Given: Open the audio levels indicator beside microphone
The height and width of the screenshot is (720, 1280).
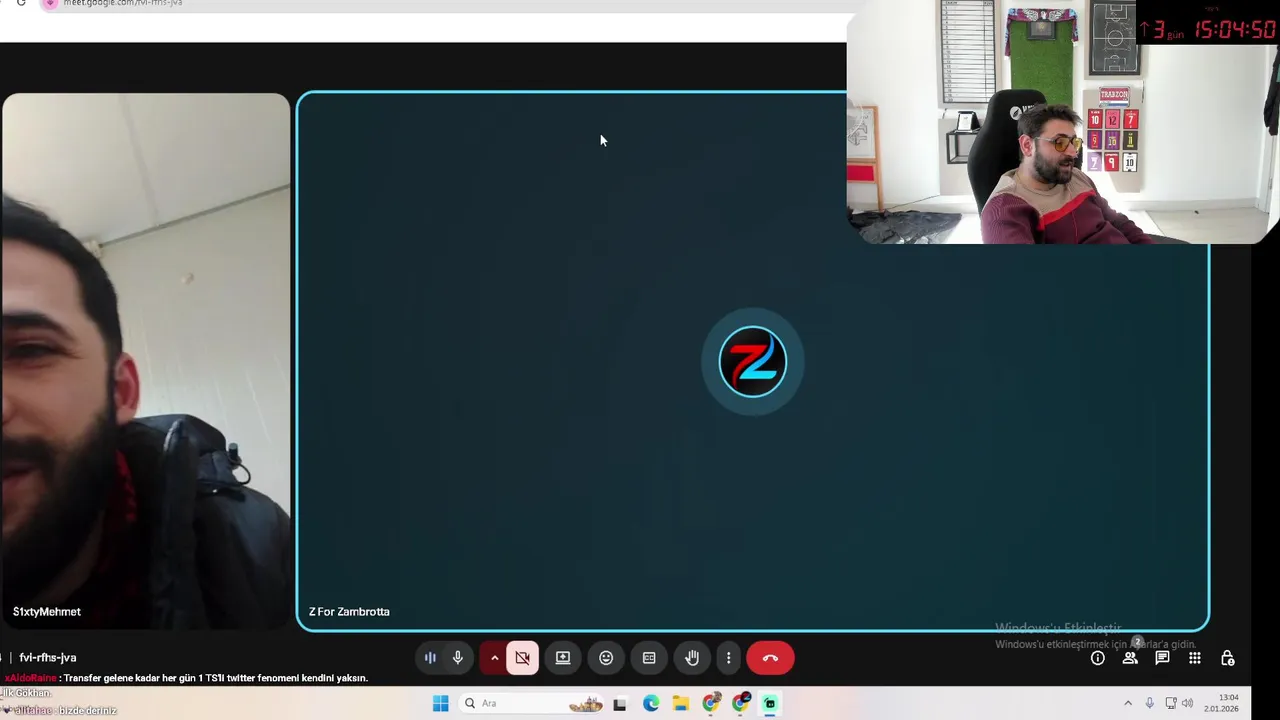Looking at the screenshot, I should [x=430, y=658].
